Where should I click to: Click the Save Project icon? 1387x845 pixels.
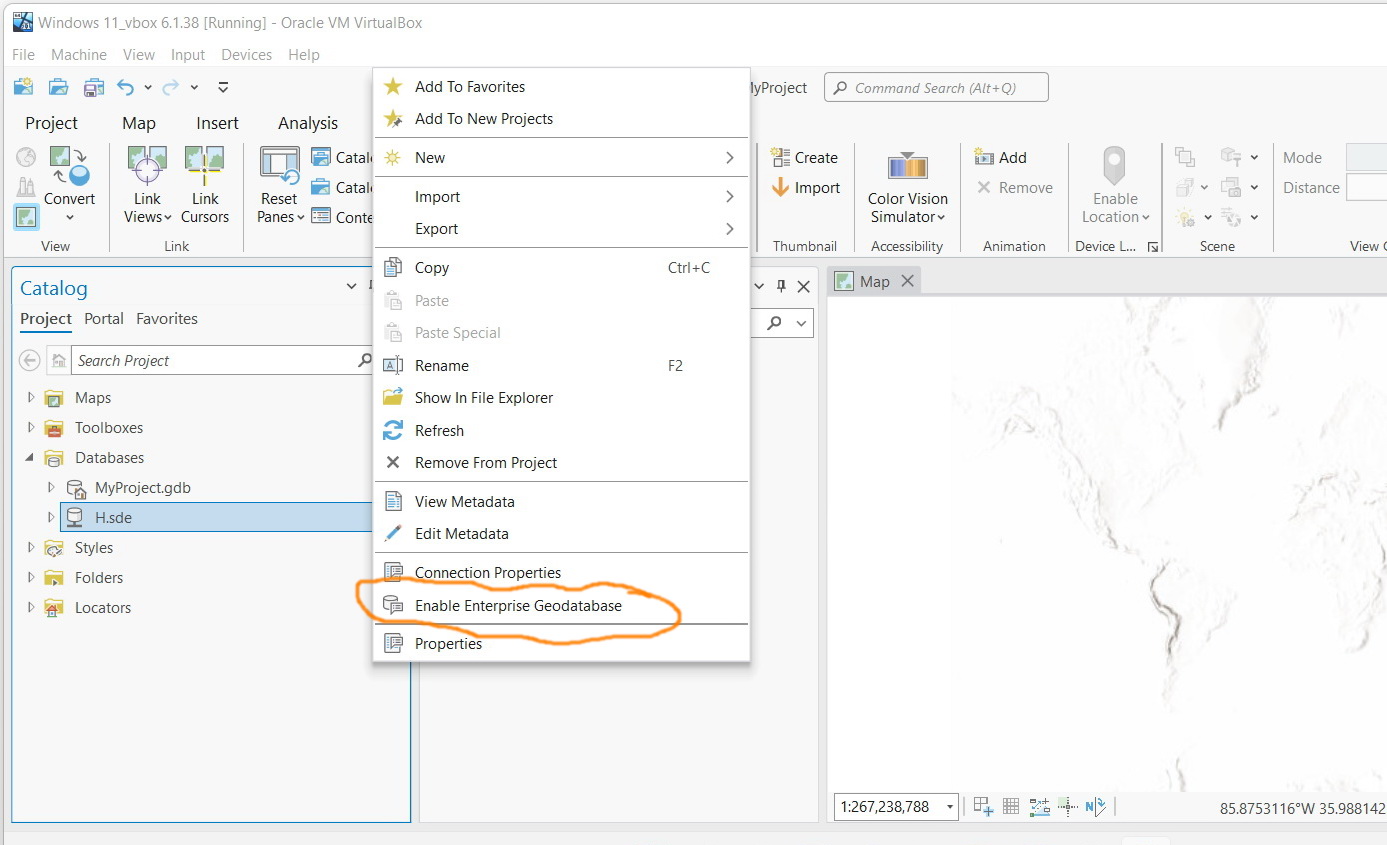[93, 87]
